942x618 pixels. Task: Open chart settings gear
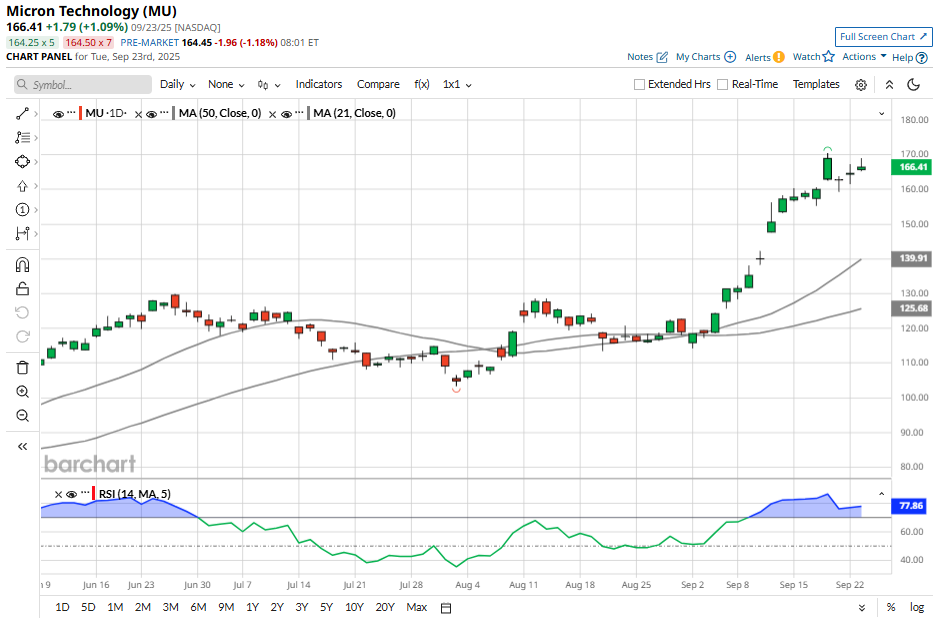click(861, 85)
